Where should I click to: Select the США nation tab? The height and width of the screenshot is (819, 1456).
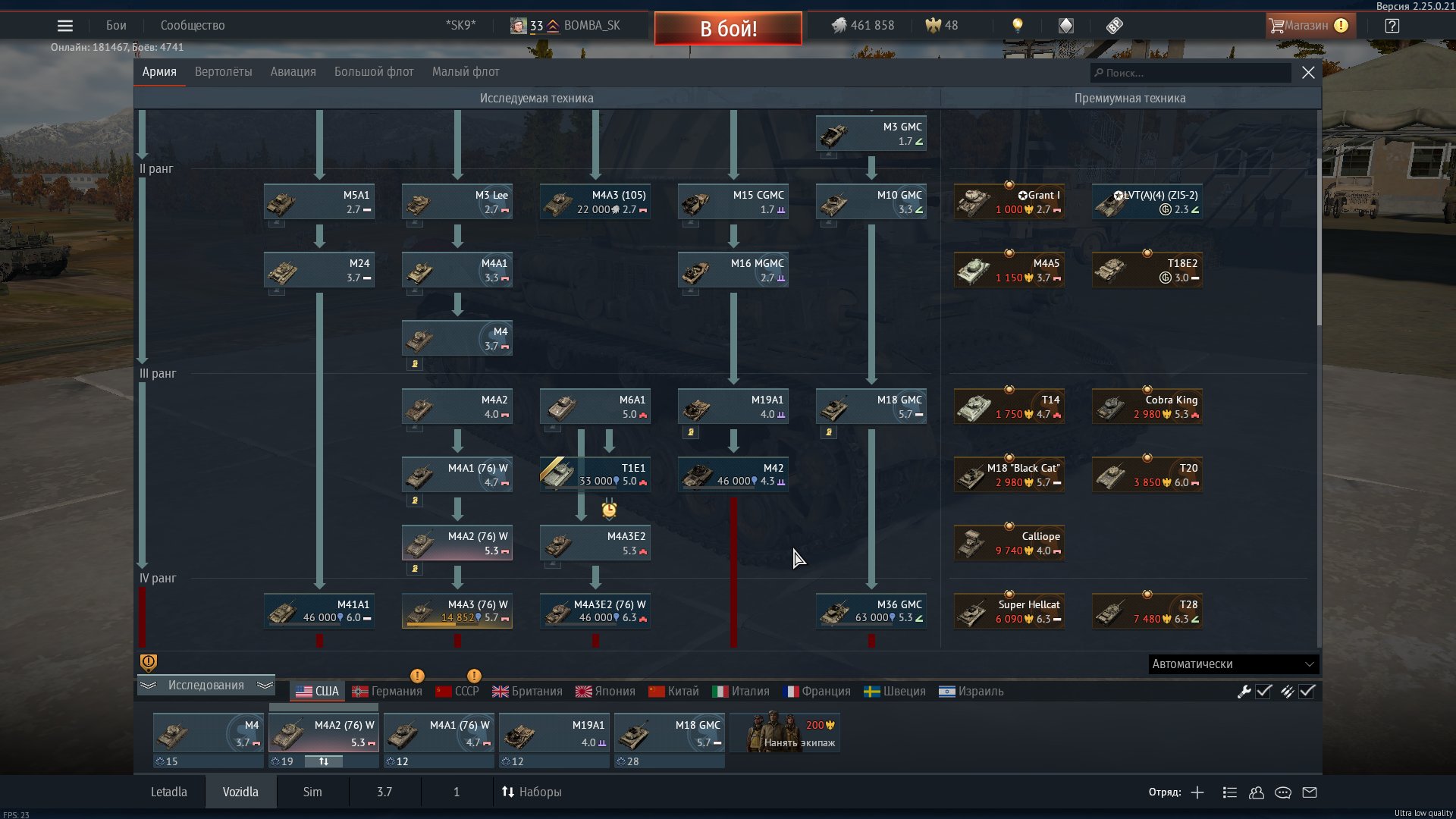coord(318,692)
